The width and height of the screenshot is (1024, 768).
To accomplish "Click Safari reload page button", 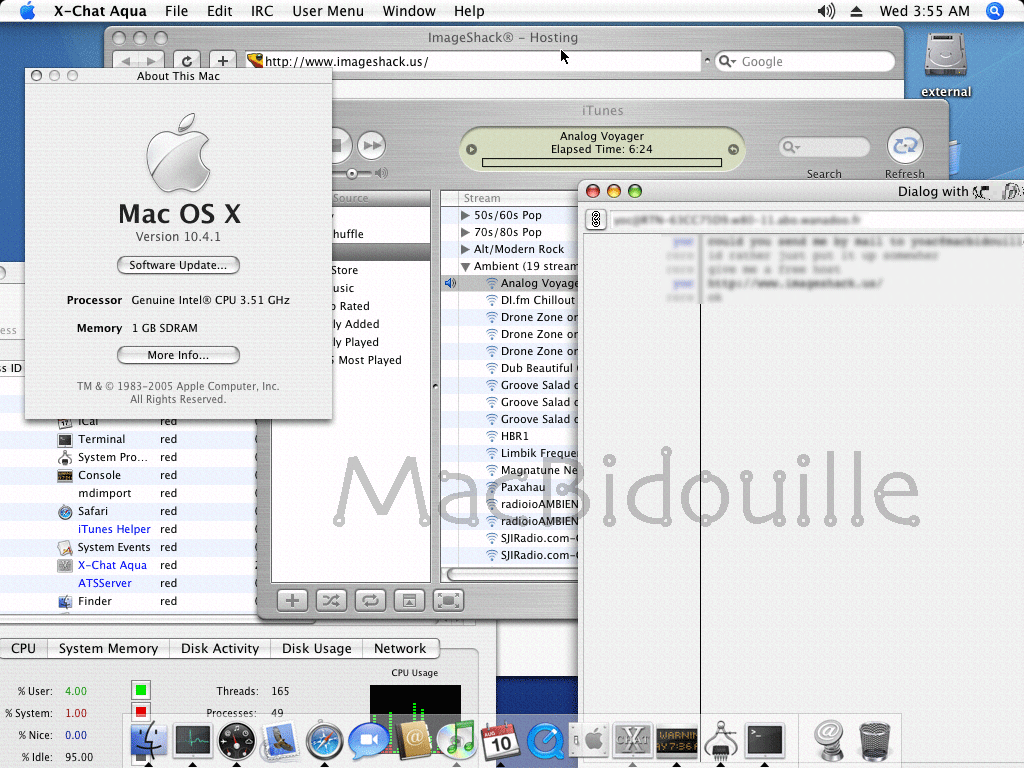I will 187,61.
